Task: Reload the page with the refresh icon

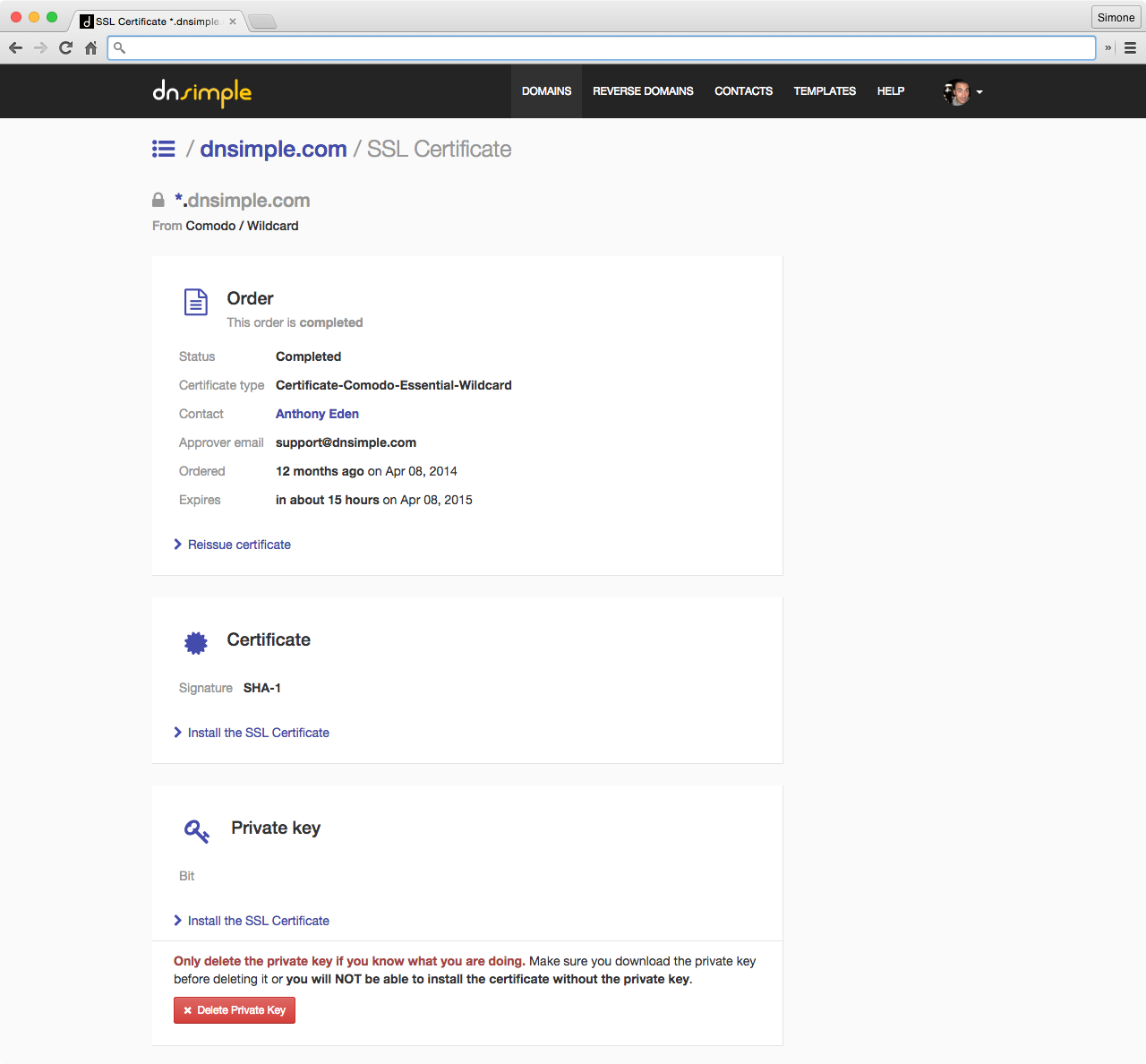Action: [x=65, y=47]
